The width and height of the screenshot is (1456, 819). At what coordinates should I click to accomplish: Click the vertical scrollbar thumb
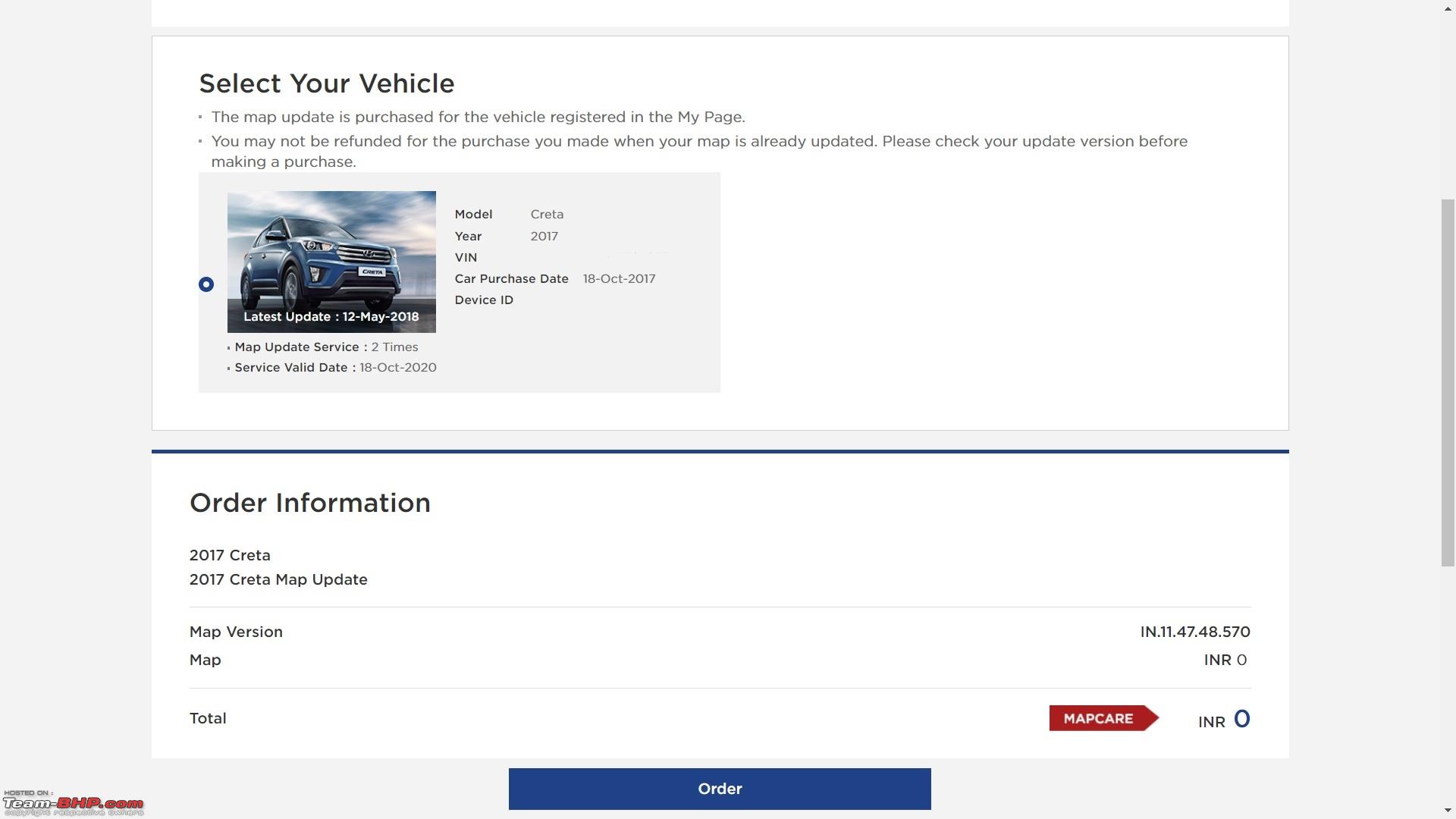coord(1448,382)
